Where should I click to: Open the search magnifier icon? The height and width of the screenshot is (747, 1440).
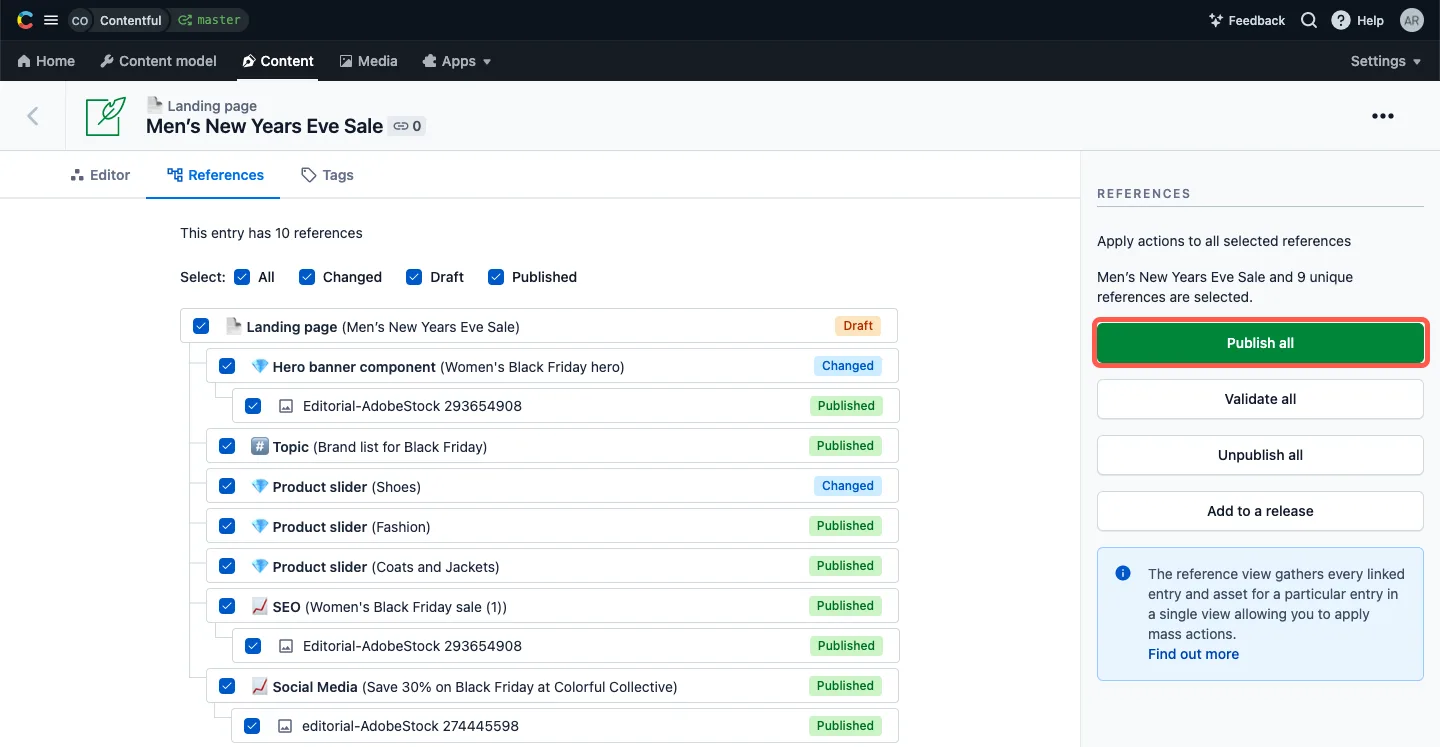(x=1308, y=20)
